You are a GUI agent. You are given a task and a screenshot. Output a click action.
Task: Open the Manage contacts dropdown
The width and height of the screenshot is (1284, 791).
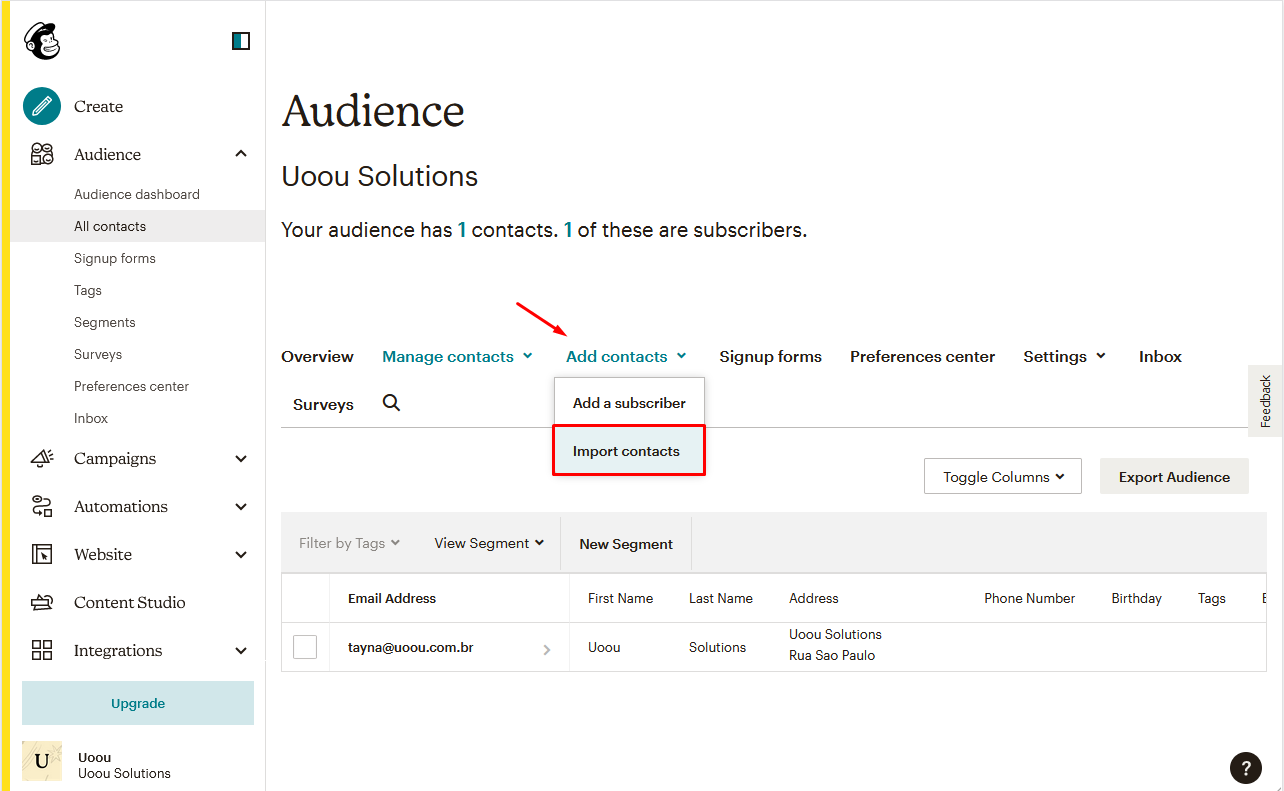(x=457, y=357)
